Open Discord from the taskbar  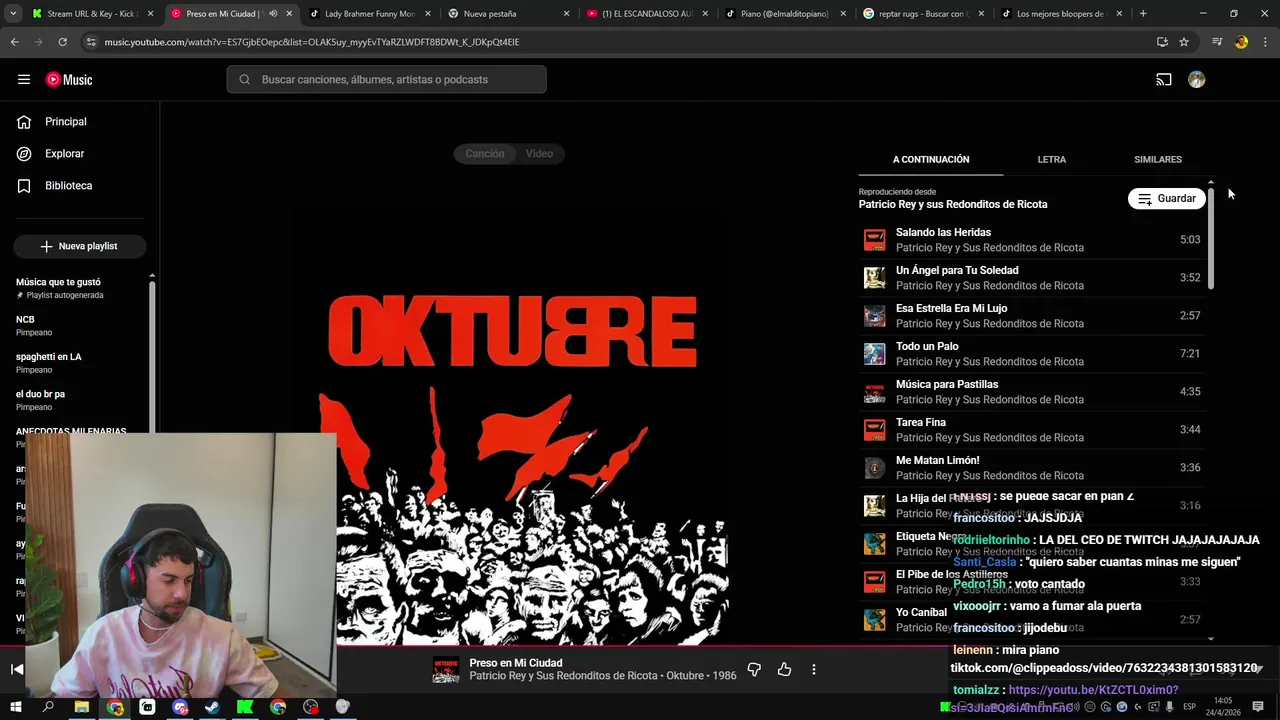[x=180, y=707]
